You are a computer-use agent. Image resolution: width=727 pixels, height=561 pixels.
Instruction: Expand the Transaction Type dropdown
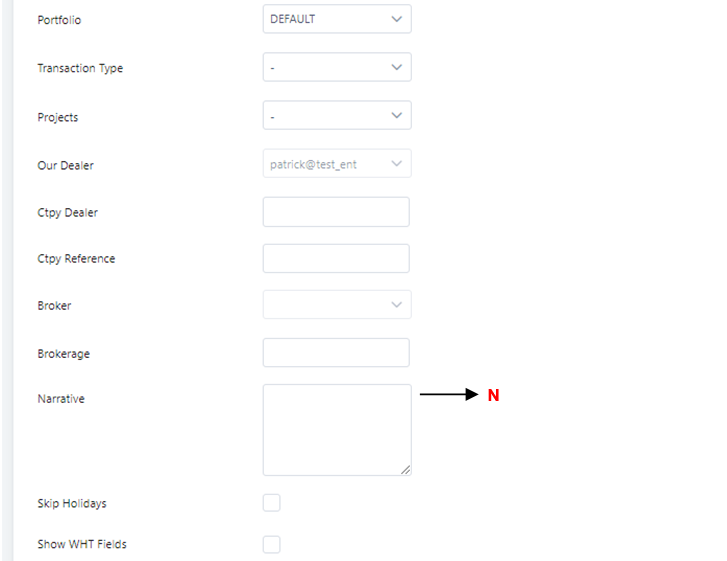click(337, 67)
